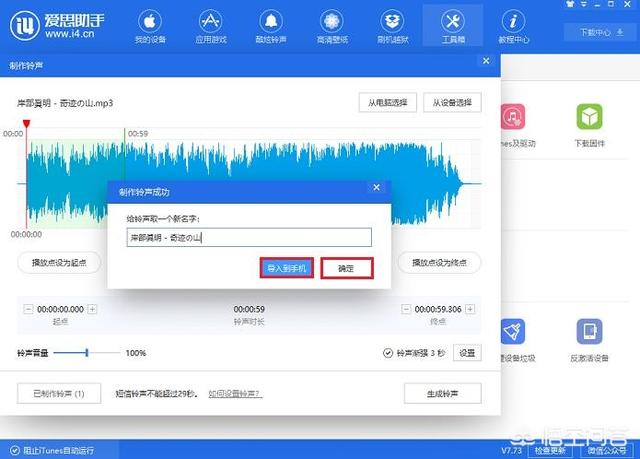Increase end point with plus stepper
This screenshot has width=640, height=459.
pyautogui.click(x=470, y=309)
